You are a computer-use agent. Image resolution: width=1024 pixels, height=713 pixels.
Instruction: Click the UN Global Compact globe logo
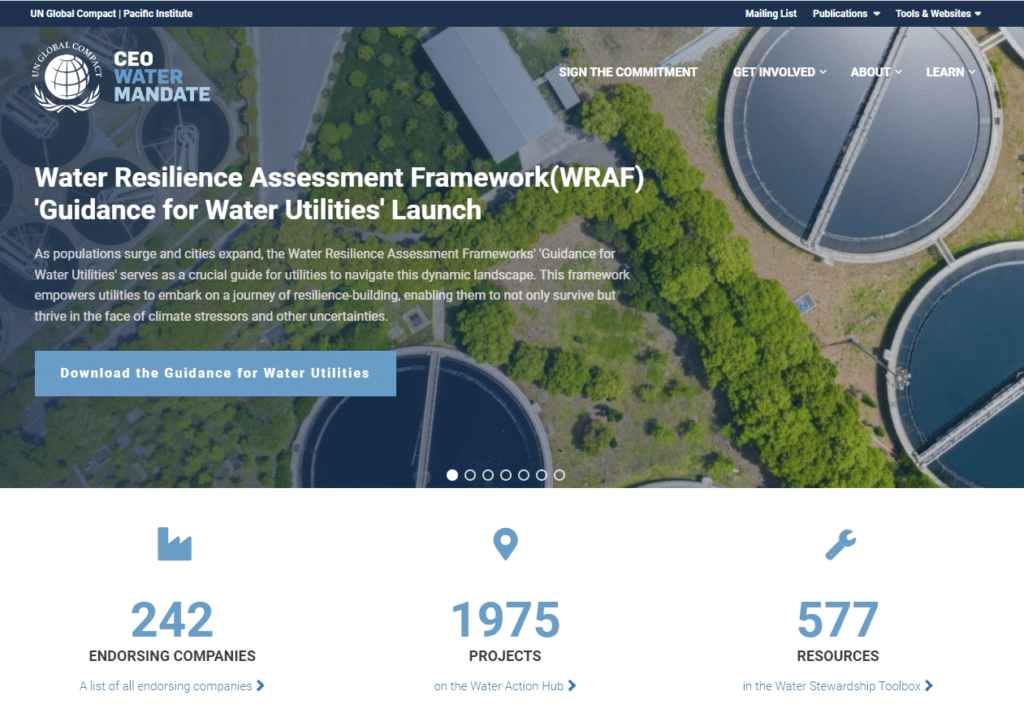pyautogui.click(x=67, y=77)
